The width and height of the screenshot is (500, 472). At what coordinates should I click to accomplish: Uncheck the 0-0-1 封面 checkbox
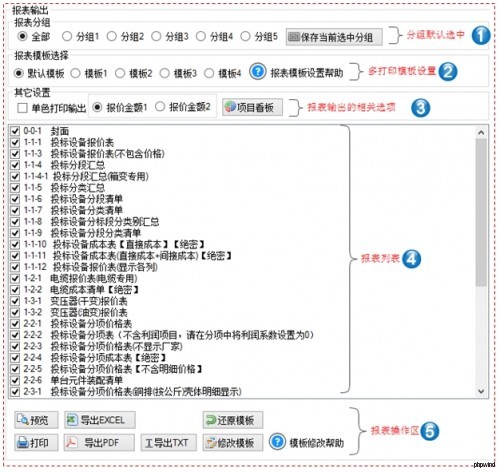(15, 131)
